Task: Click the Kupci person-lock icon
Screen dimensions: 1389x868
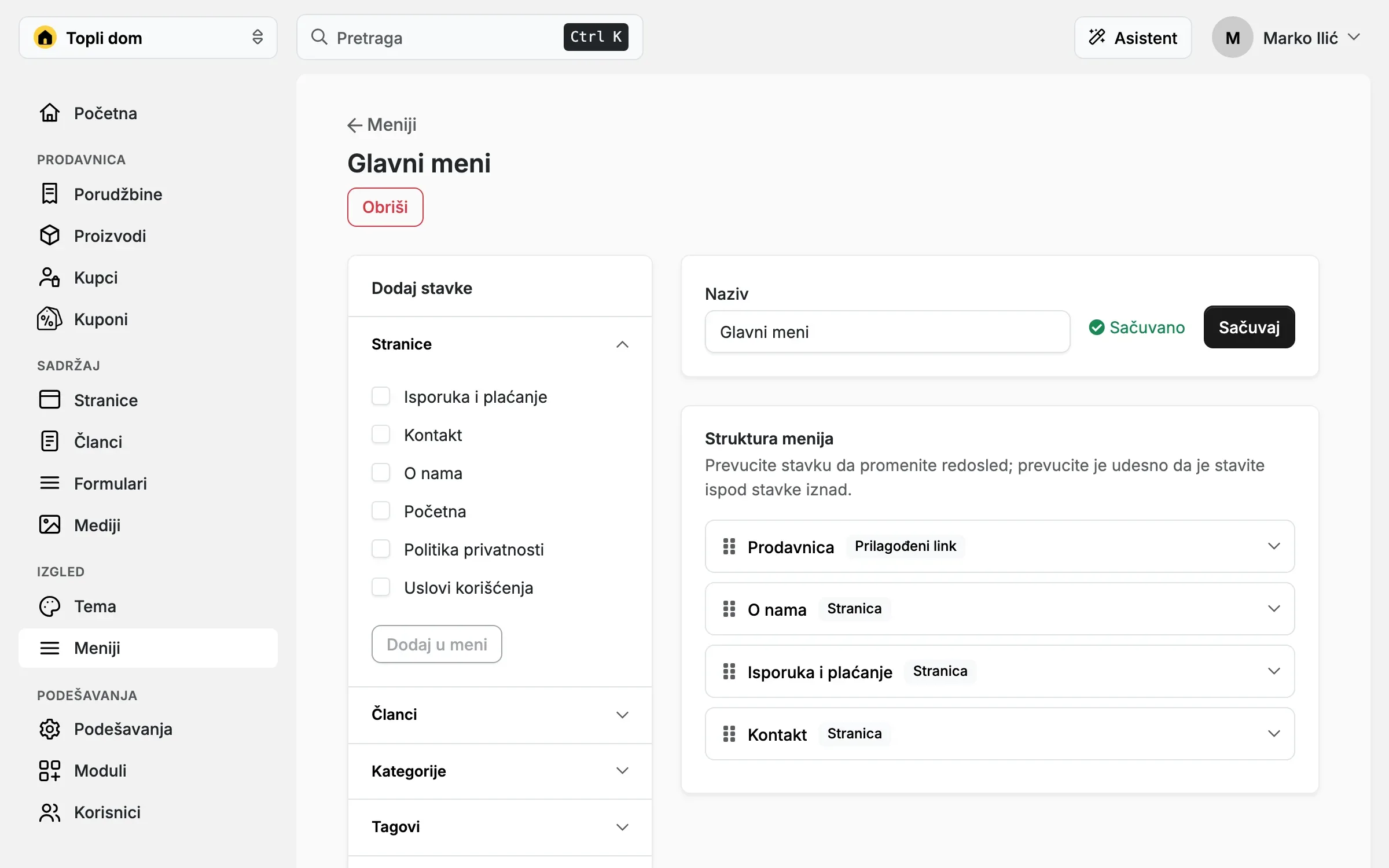Action: (50, 277)
